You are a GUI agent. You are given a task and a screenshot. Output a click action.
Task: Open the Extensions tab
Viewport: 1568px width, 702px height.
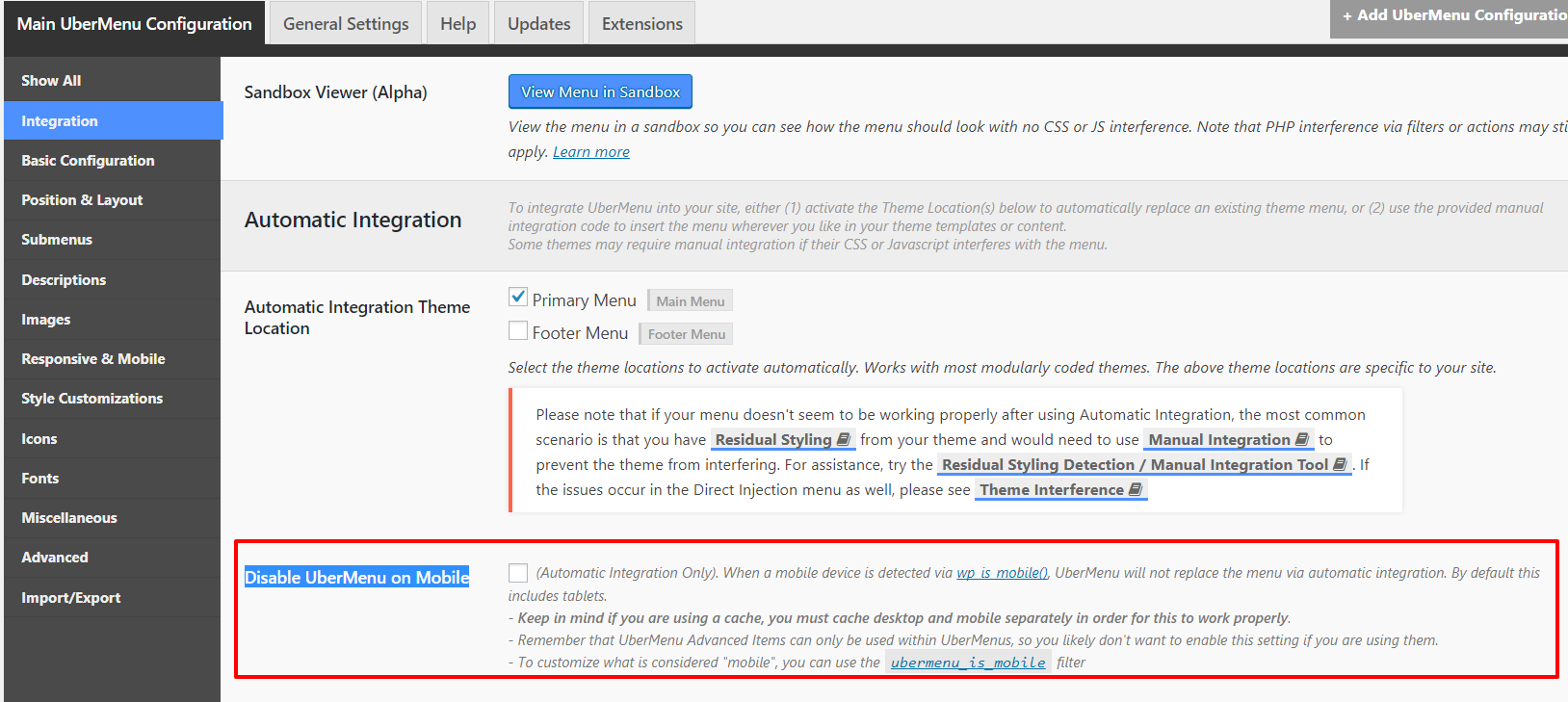(642, 23)
